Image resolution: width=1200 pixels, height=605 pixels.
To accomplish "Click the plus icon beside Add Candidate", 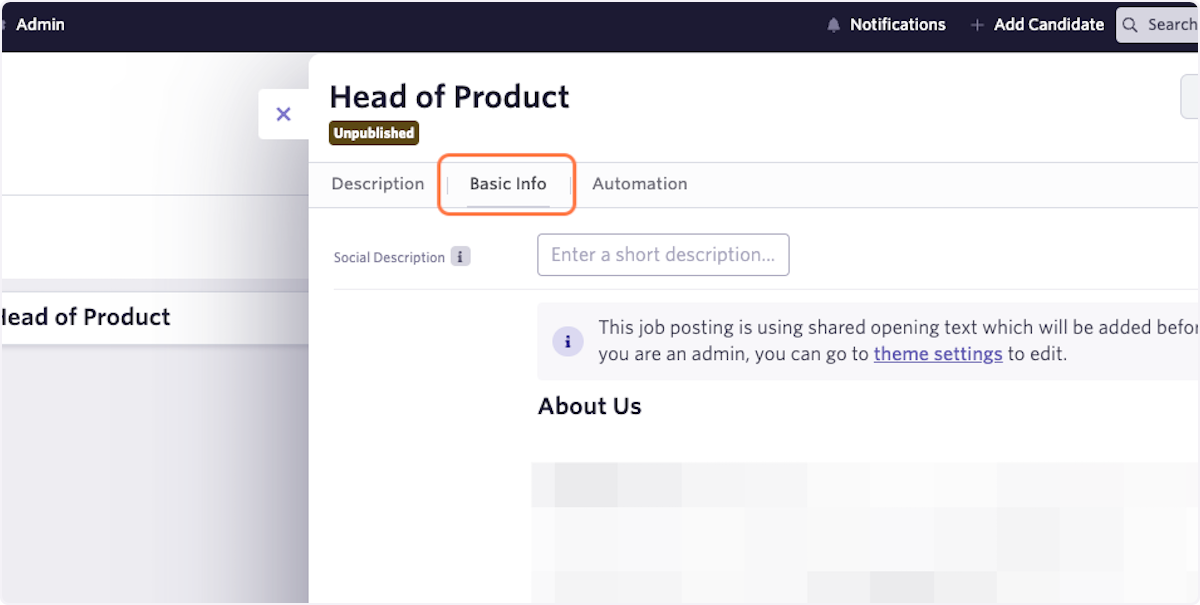I will [x=977, y=25].
